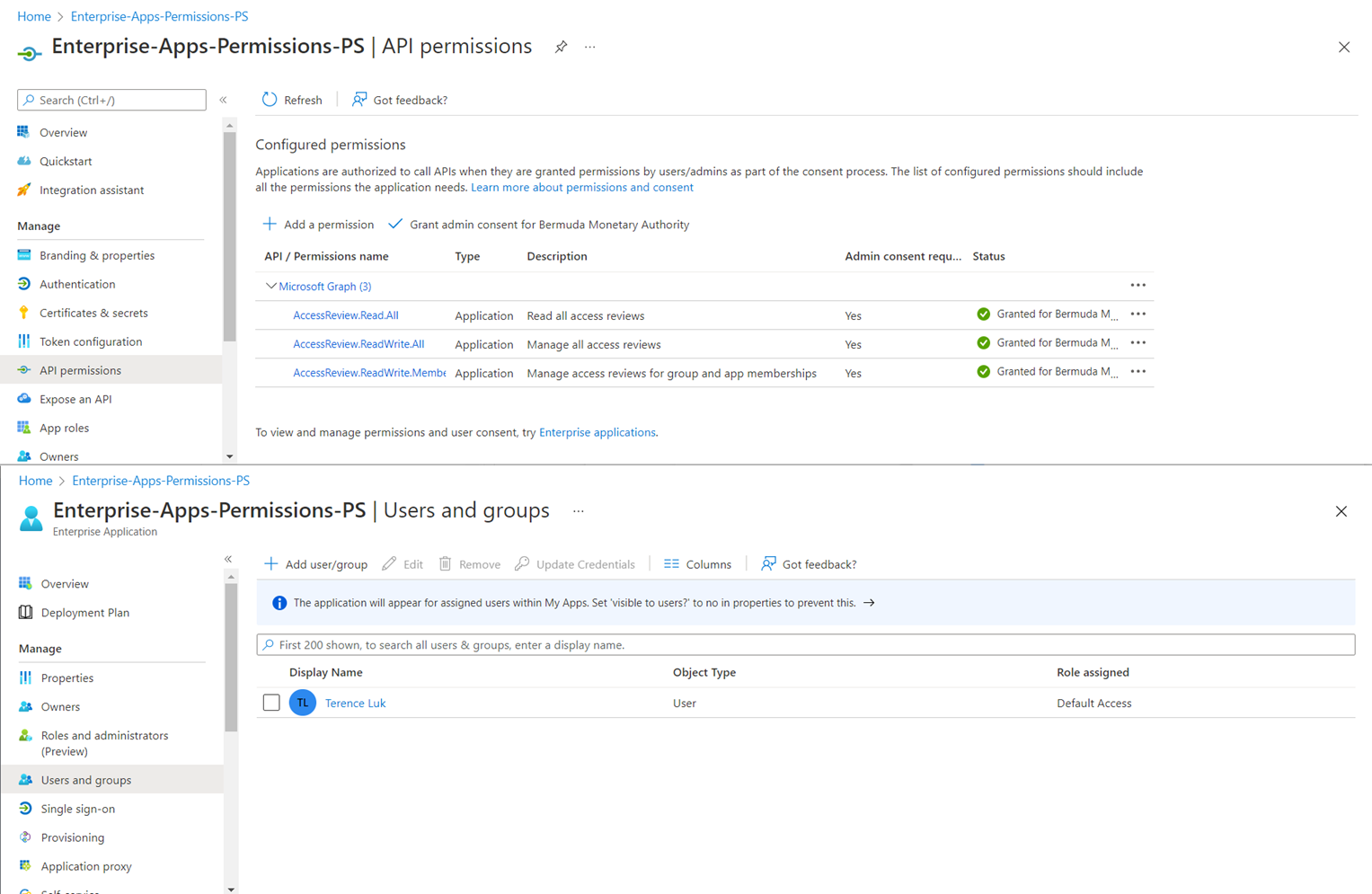Click Update Credentials toolbar item
Screen dimensions: 1372x894
pos(575,564)
